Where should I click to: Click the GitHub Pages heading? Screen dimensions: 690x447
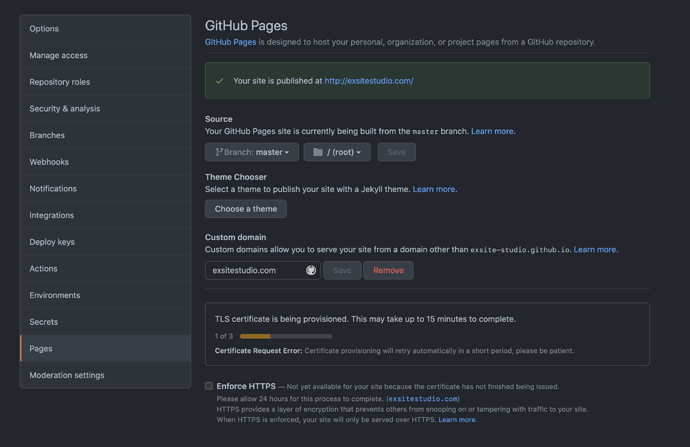tap(246, 26)
